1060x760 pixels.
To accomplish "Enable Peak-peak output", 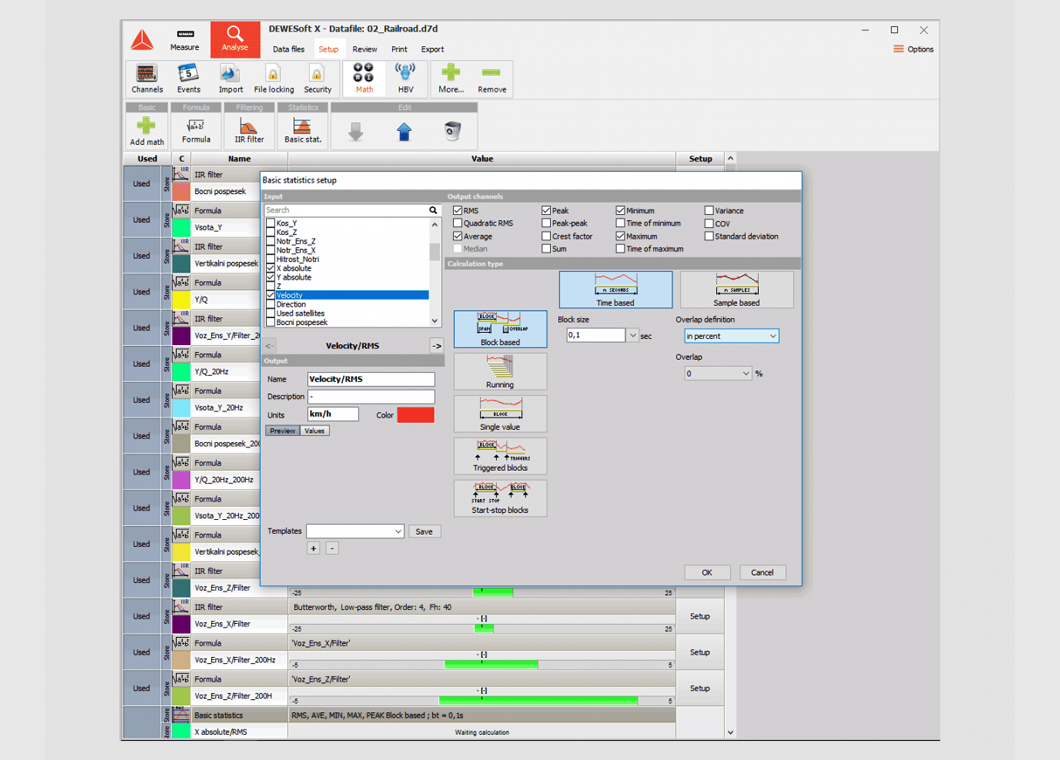I will 546,223.
